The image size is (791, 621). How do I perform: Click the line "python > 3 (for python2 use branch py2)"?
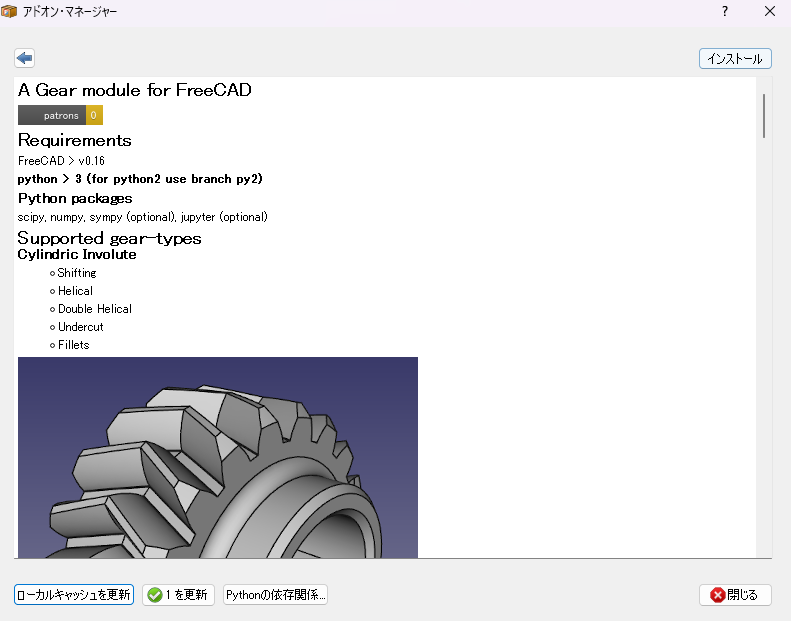pos(140,179)
